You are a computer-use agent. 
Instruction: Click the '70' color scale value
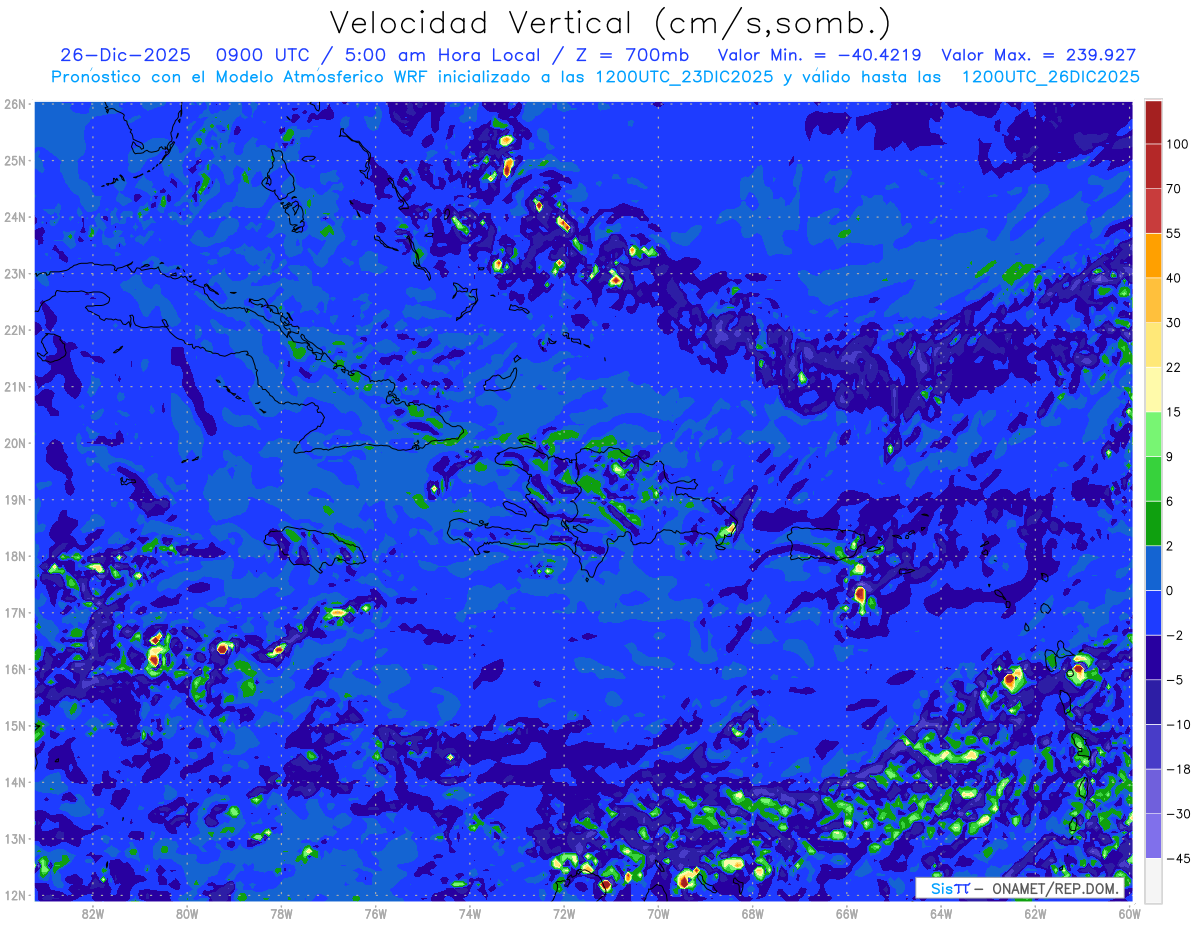click(x=1174, y=188)
